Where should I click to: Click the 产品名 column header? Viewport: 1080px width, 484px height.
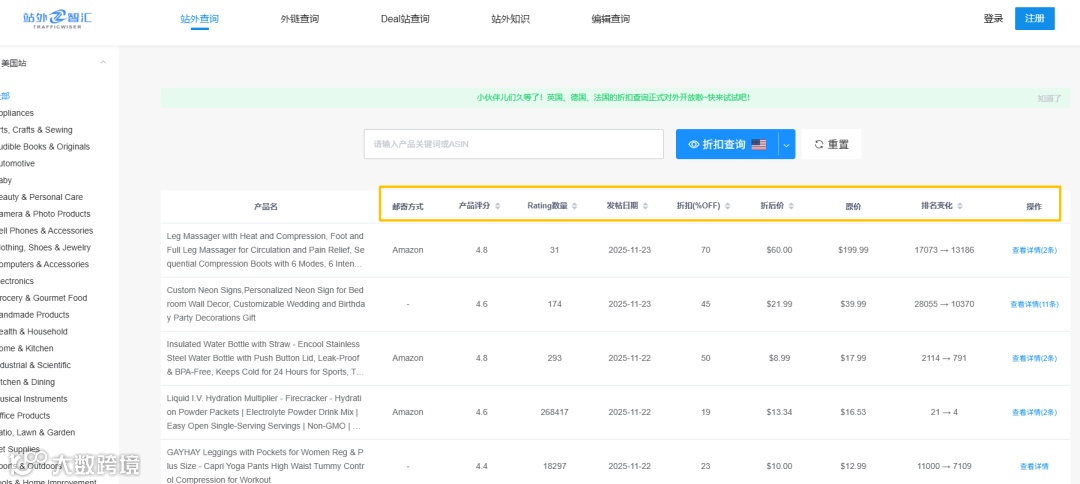pos(266,207)
